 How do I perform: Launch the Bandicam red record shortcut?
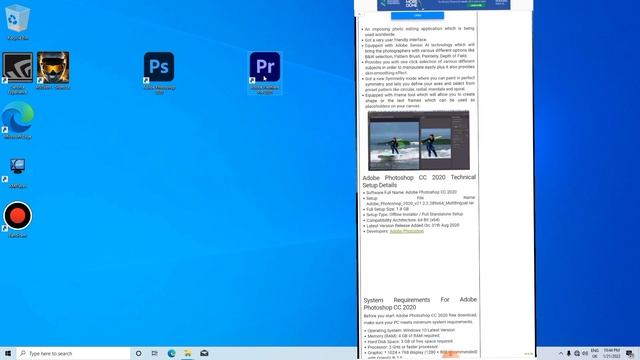[17, 219]
